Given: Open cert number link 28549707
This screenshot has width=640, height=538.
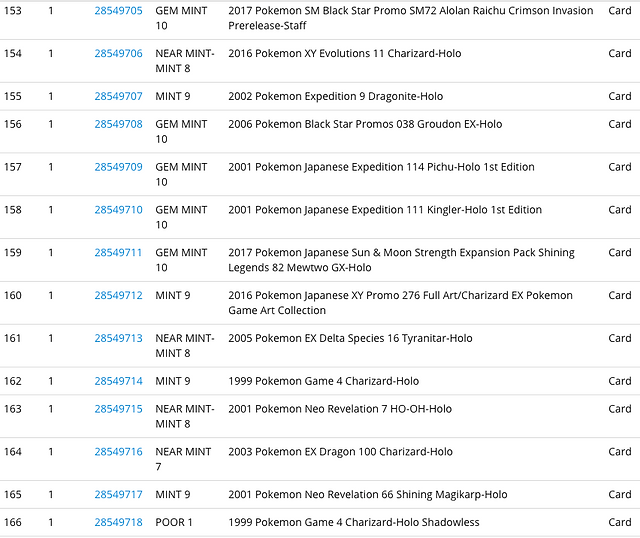Looking at the screenshot, I should point(118,96).
